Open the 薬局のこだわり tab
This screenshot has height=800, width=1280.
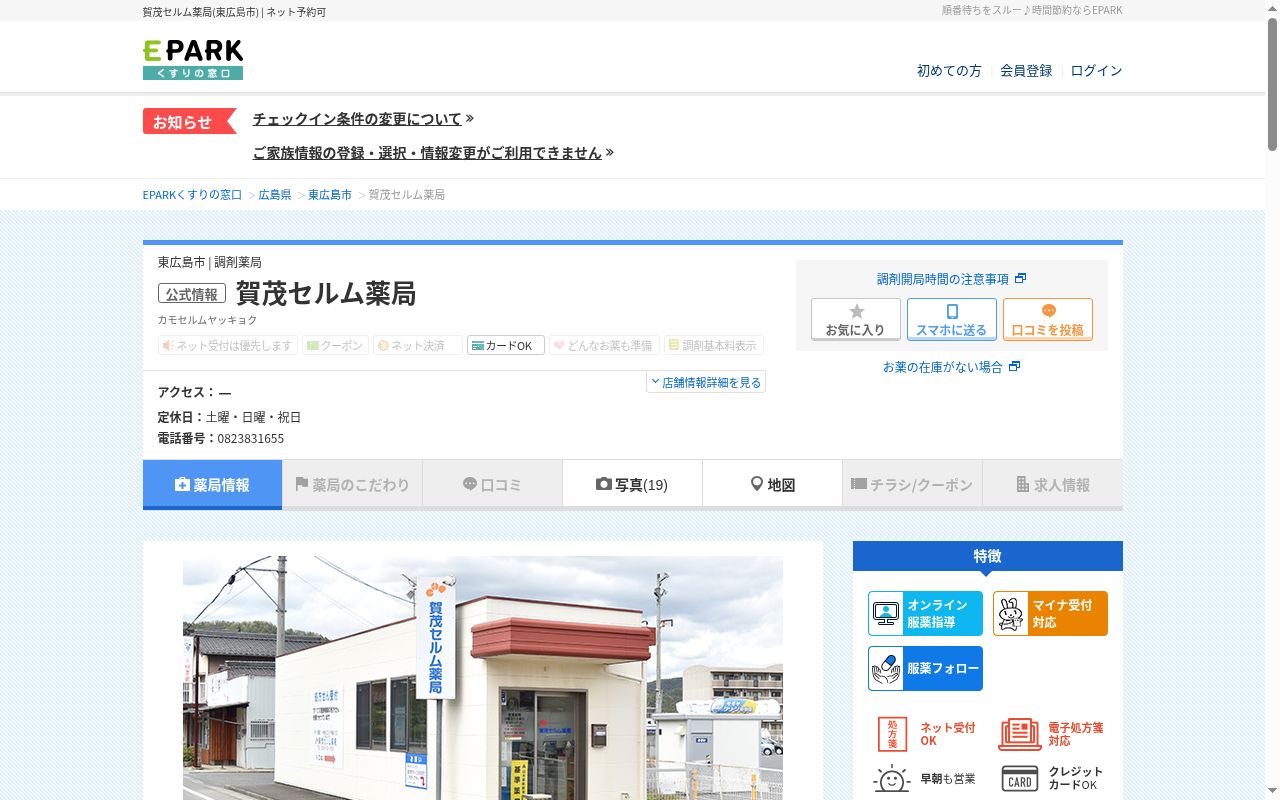(x=352, y=485)
